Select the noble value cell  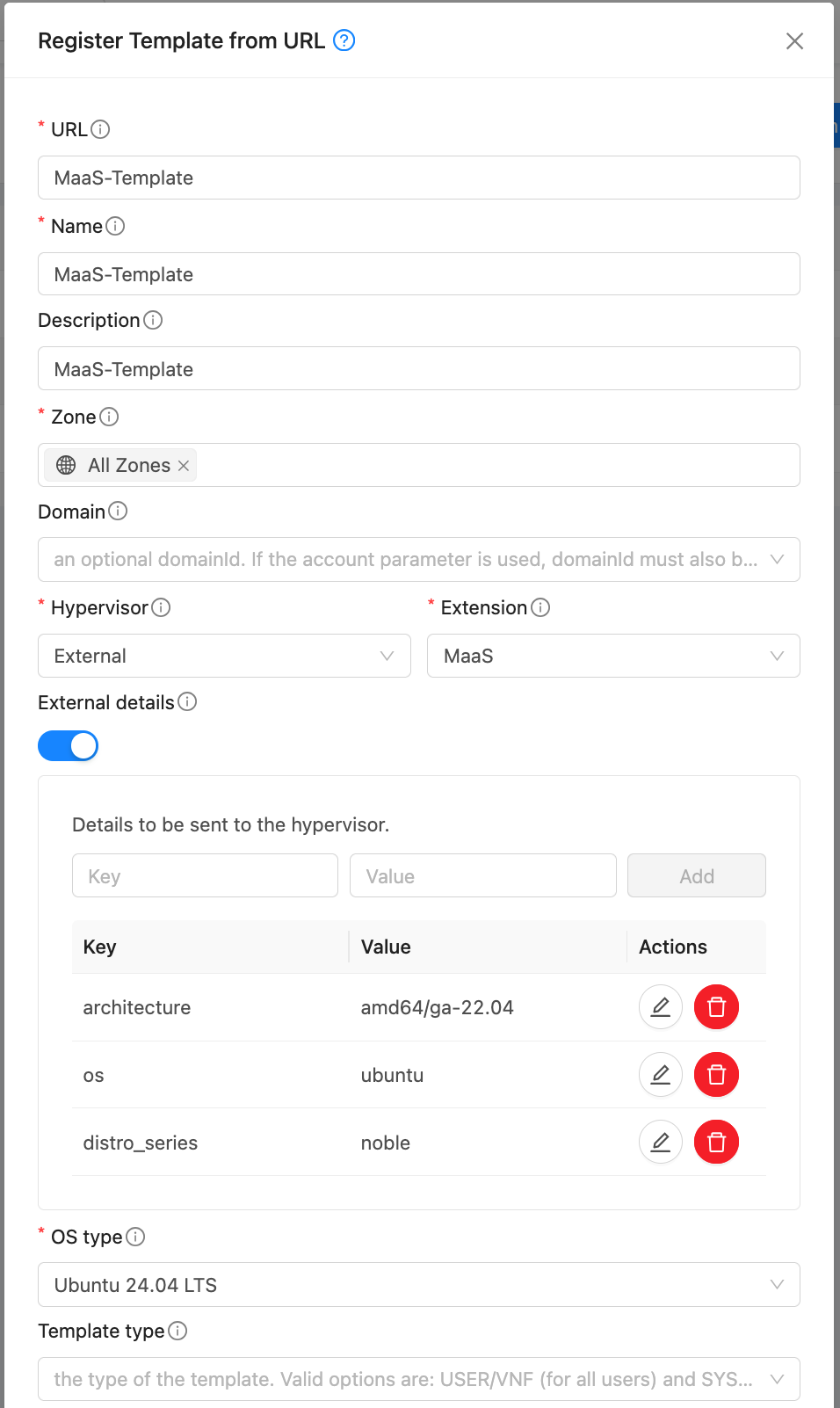point(489,1143)
